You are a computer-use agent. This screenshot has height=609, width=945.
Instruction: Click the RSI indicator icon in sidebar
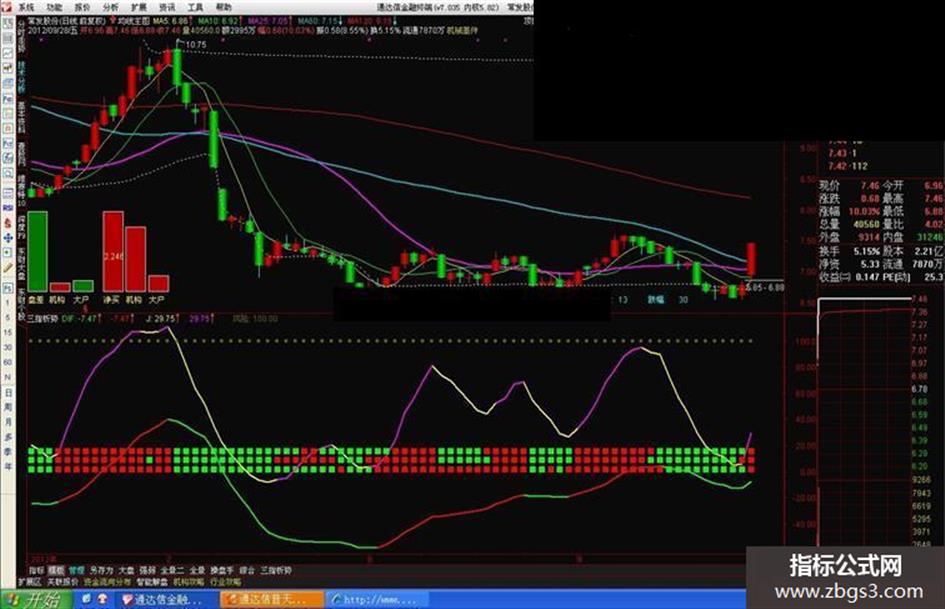8,207
